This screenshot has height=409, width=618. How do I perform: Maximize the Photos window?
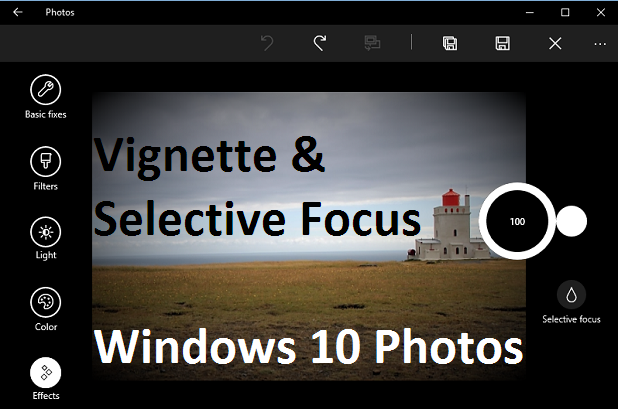coord(565,13)
